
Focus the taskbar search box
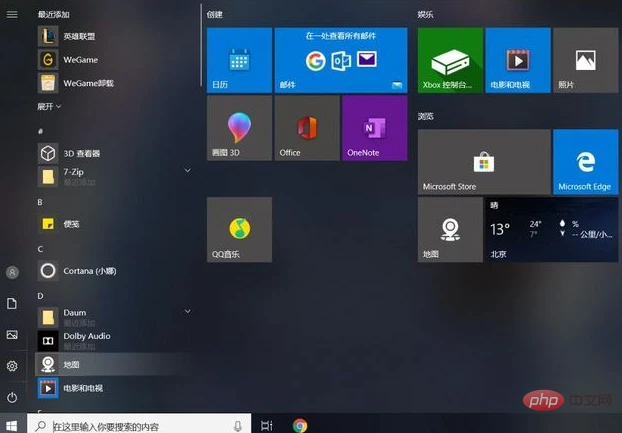coord(139,425)
